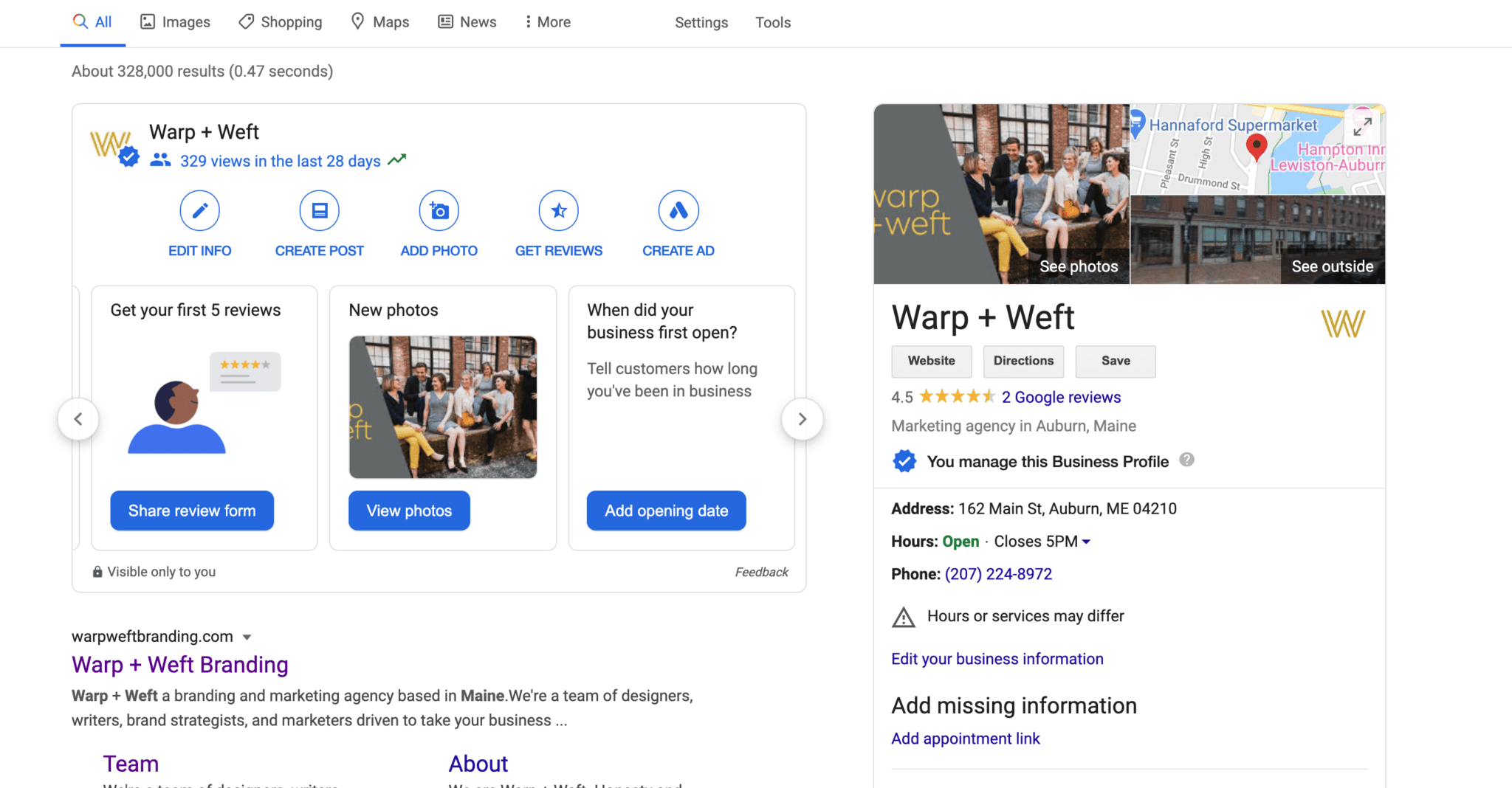Click Add appointment link
1512x788 pixels.
(x=966, y=739)
